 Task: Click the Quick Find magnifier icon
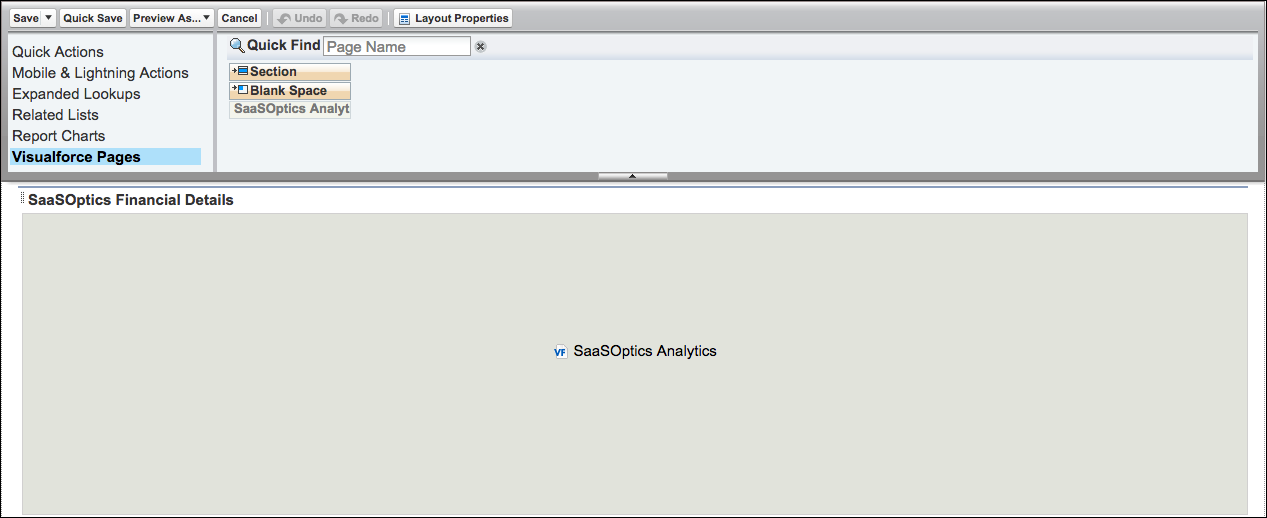[237, 45]
